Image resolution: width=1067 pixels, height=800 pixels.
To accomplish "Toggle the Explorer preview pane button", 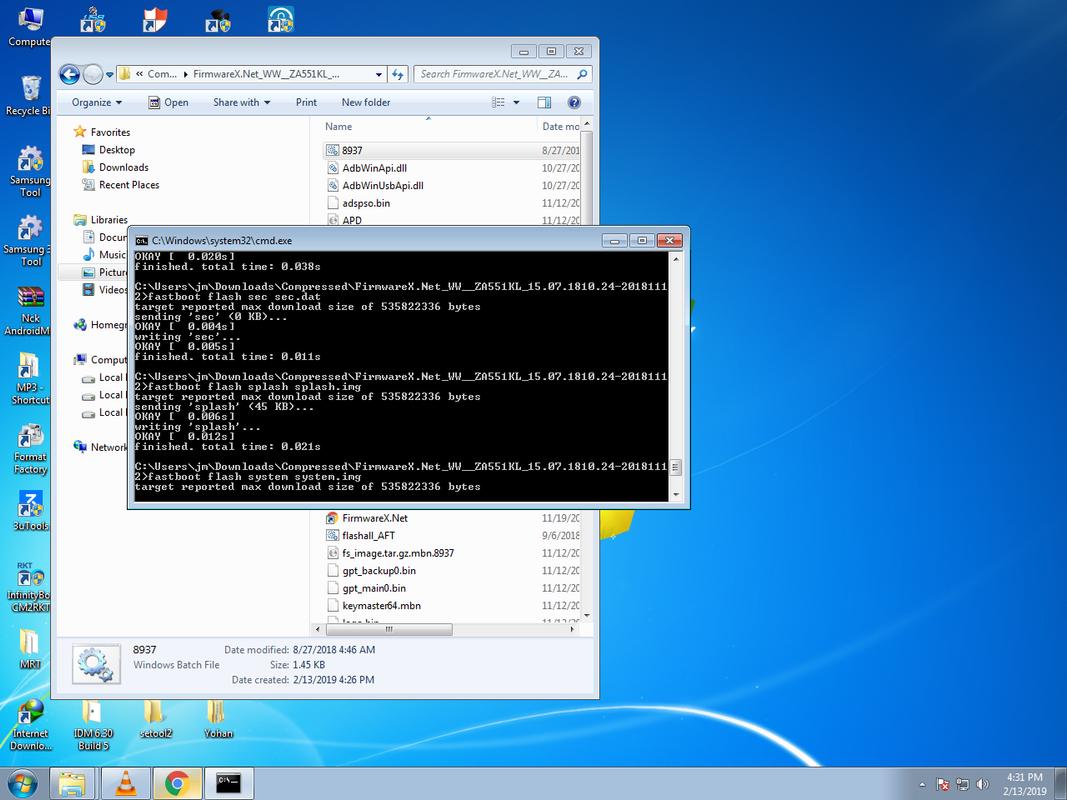I will [x=544, y=102].
